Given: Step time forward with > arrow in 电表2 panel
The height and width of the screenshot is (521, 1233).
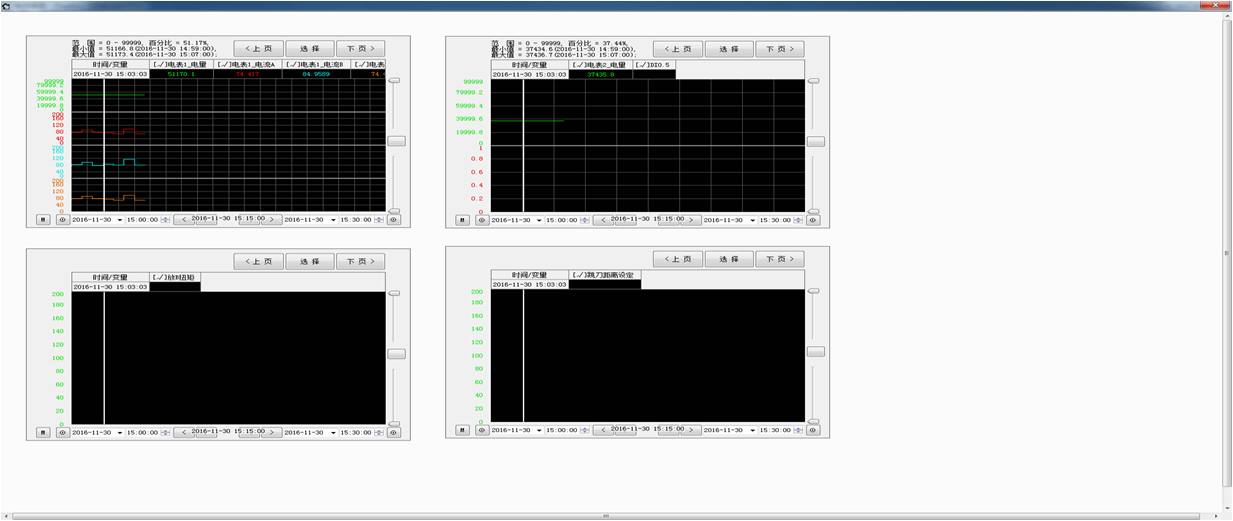Looking at the screenshot, I should pos(691,220).
